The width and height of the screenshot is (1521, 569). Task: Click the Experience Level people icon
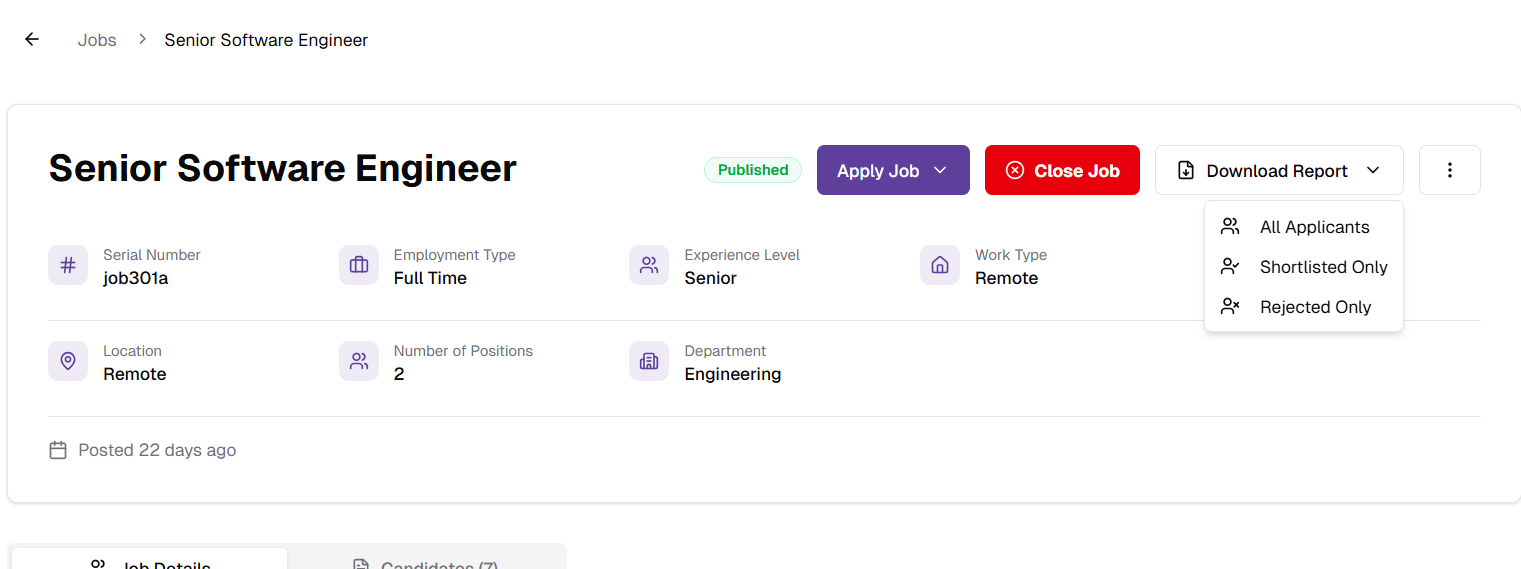[x=649, y=266]
